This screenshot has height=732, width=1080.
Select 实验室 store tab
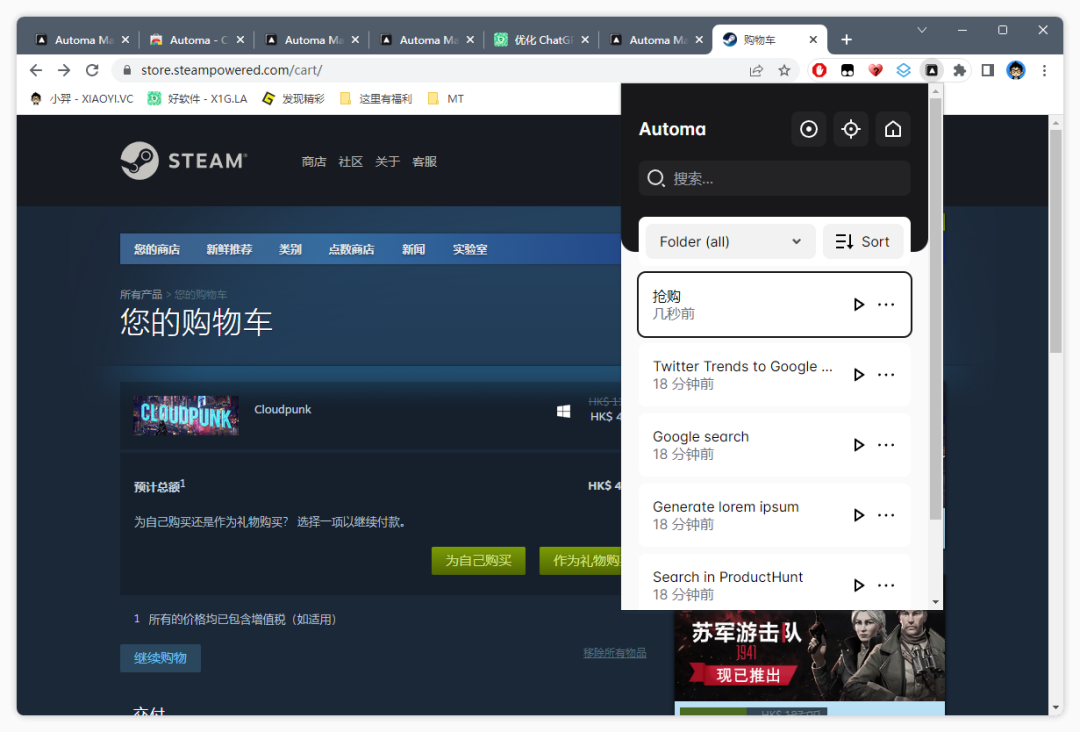click(470, 249)
